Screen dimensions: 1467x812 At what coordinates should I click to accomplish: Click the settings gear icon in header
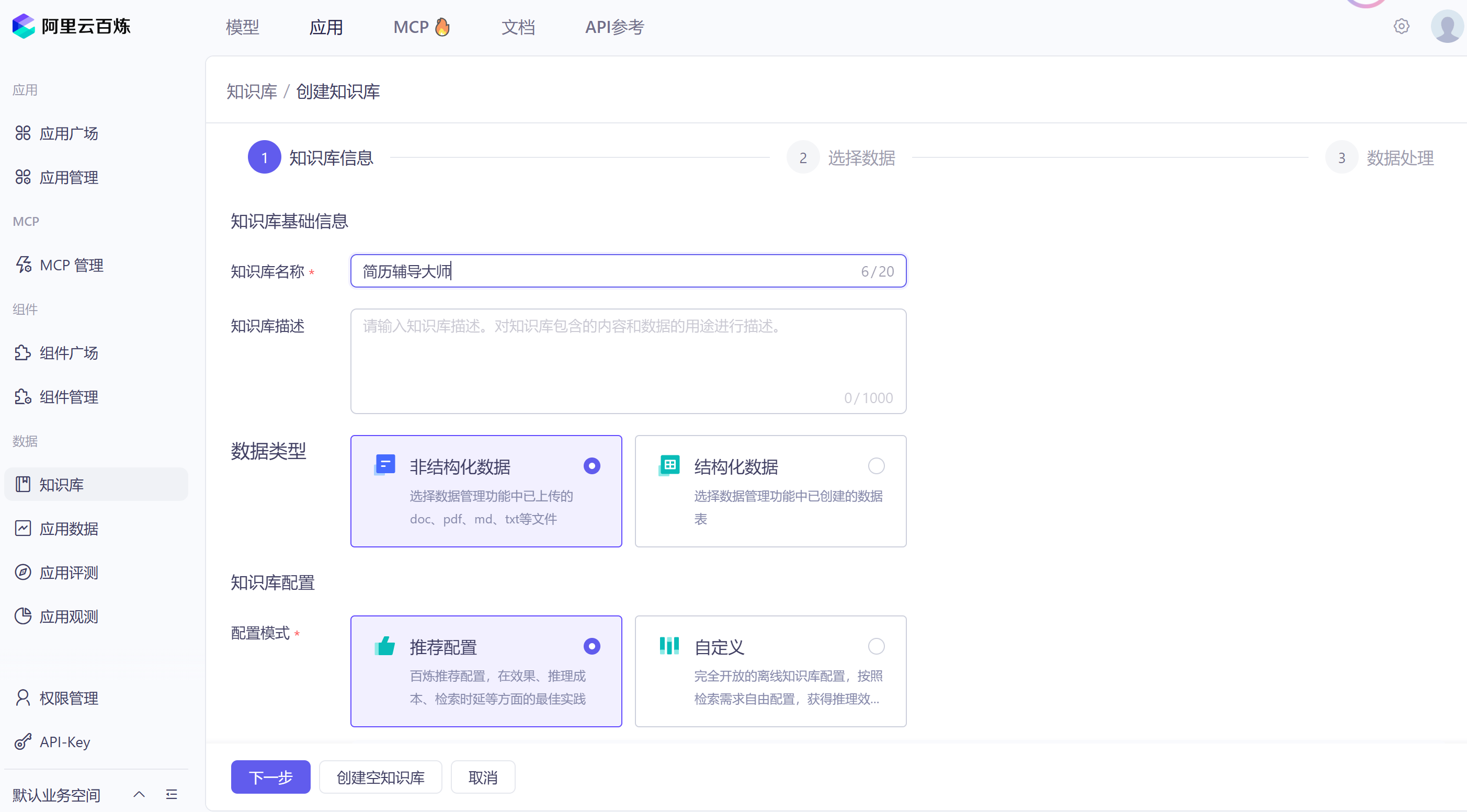(1401, 26)
